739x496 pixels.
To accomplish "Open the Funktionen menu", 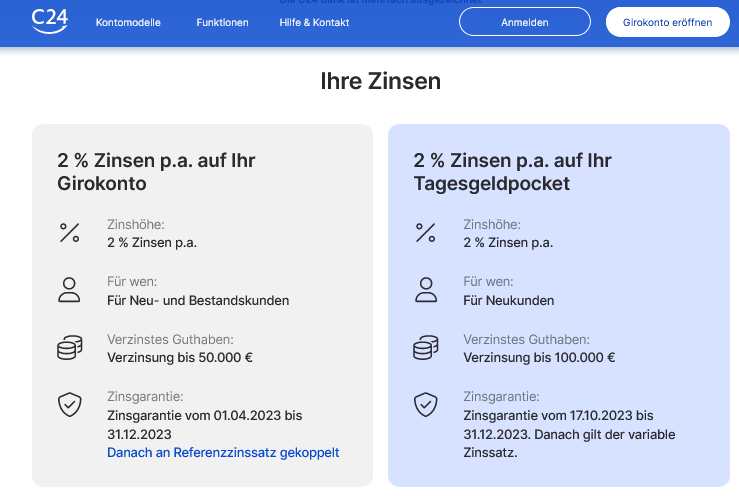I will click(x=222, y=23).
